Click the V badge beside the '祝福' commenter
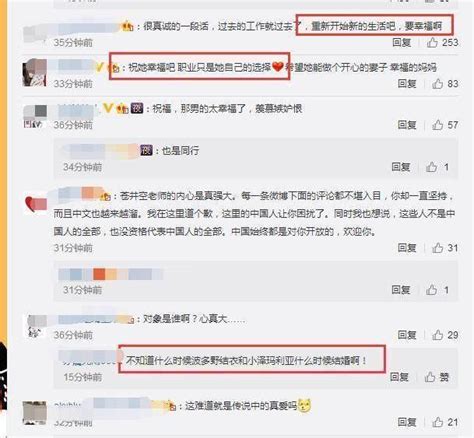474x438 pixels. [x=108, y=108]
